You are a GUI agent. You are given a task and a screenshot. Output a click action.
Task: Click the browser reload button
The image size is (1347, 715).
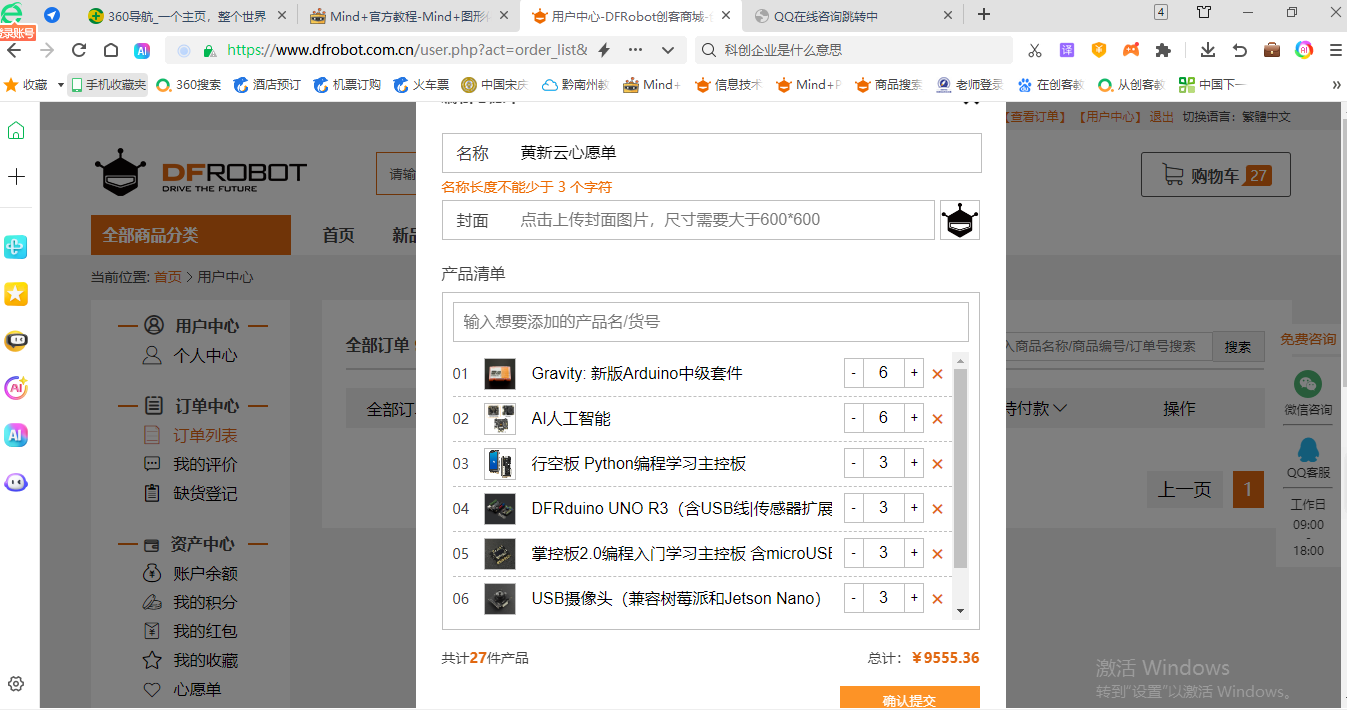click(79, 50)
